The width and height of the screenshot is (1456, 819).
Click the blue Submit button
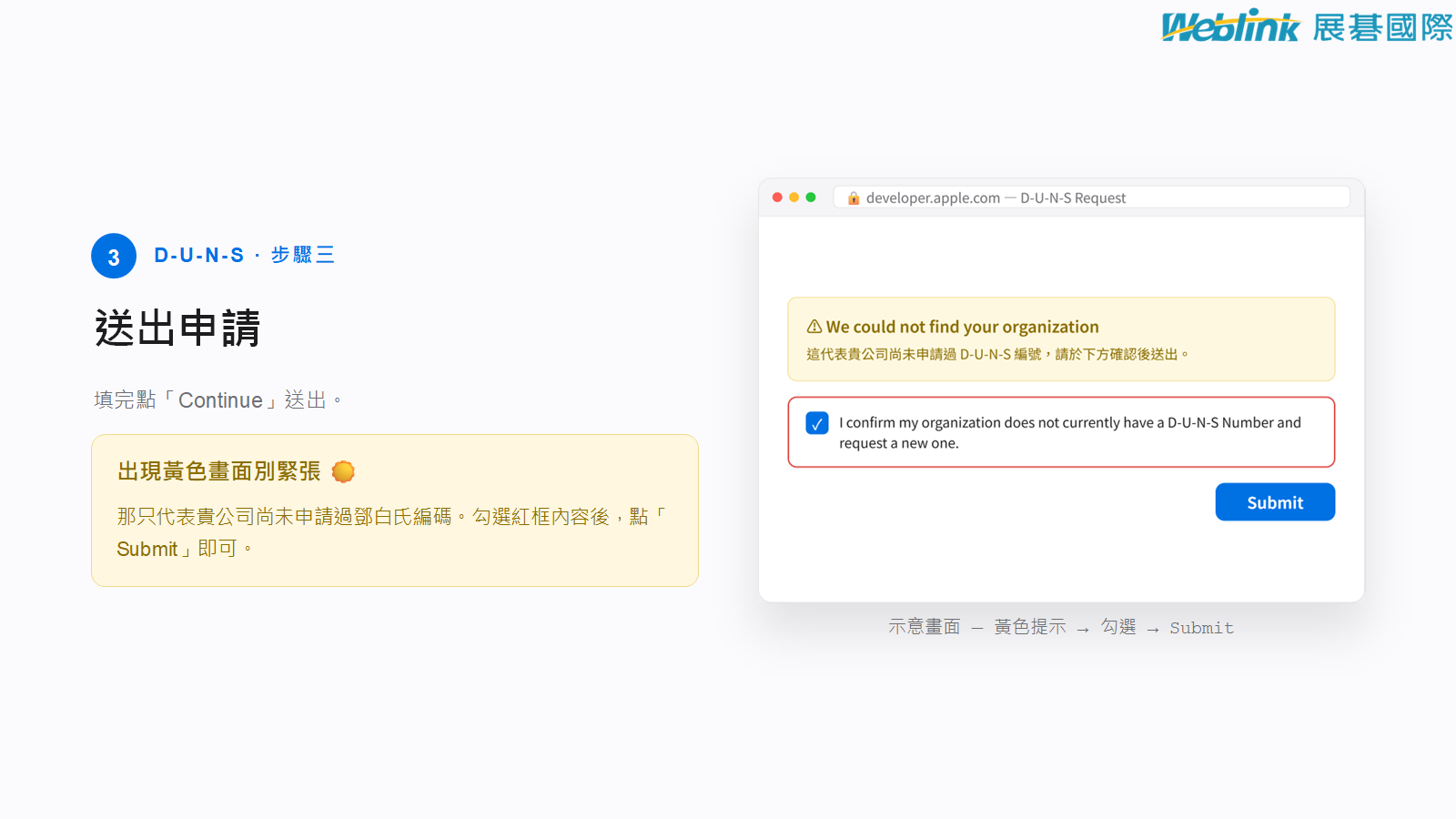[1275, 502]
